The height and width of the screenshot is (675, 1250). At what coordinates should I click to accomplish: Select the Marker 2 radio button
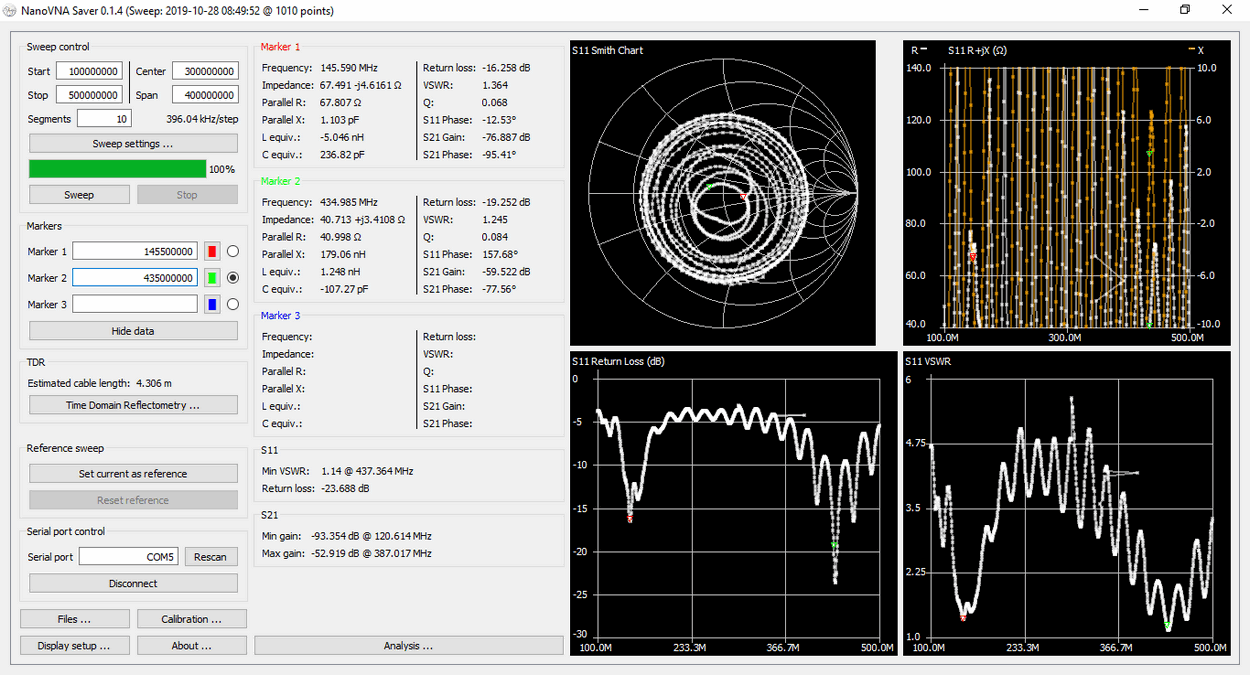pyautogui.click(x=233, y=278)
